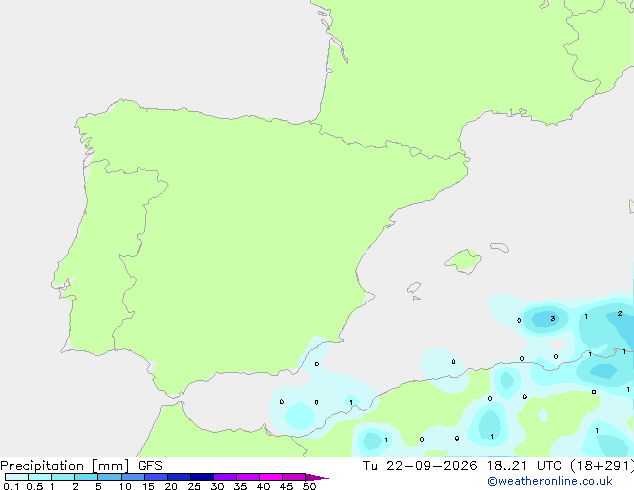Screen dimensions: 634x490
Task: Click the 3 mm precipitation value marker
Action: pos(553,319)
